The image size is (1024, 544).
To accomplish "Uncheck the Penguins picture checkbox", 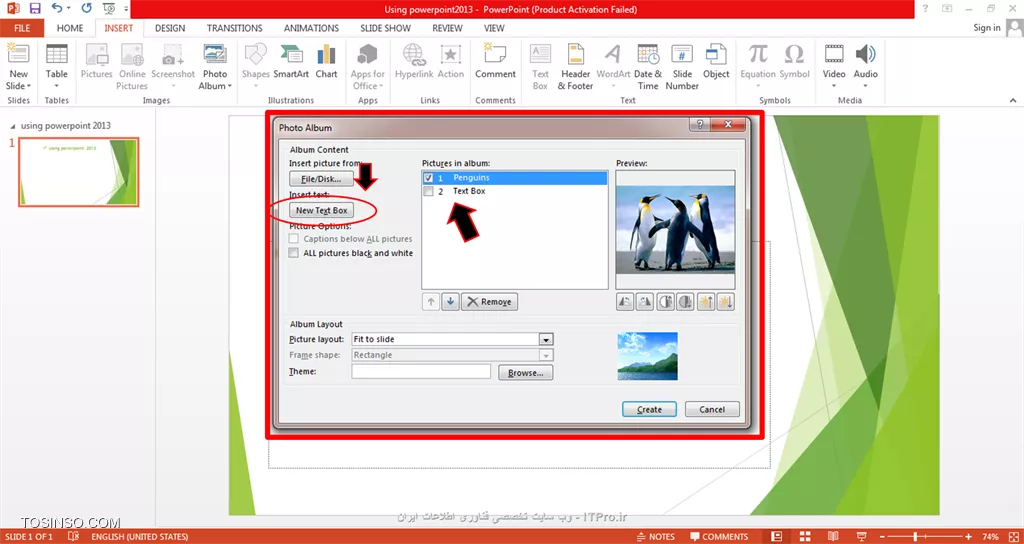I will pyautogui.click(x=428, y=178).
